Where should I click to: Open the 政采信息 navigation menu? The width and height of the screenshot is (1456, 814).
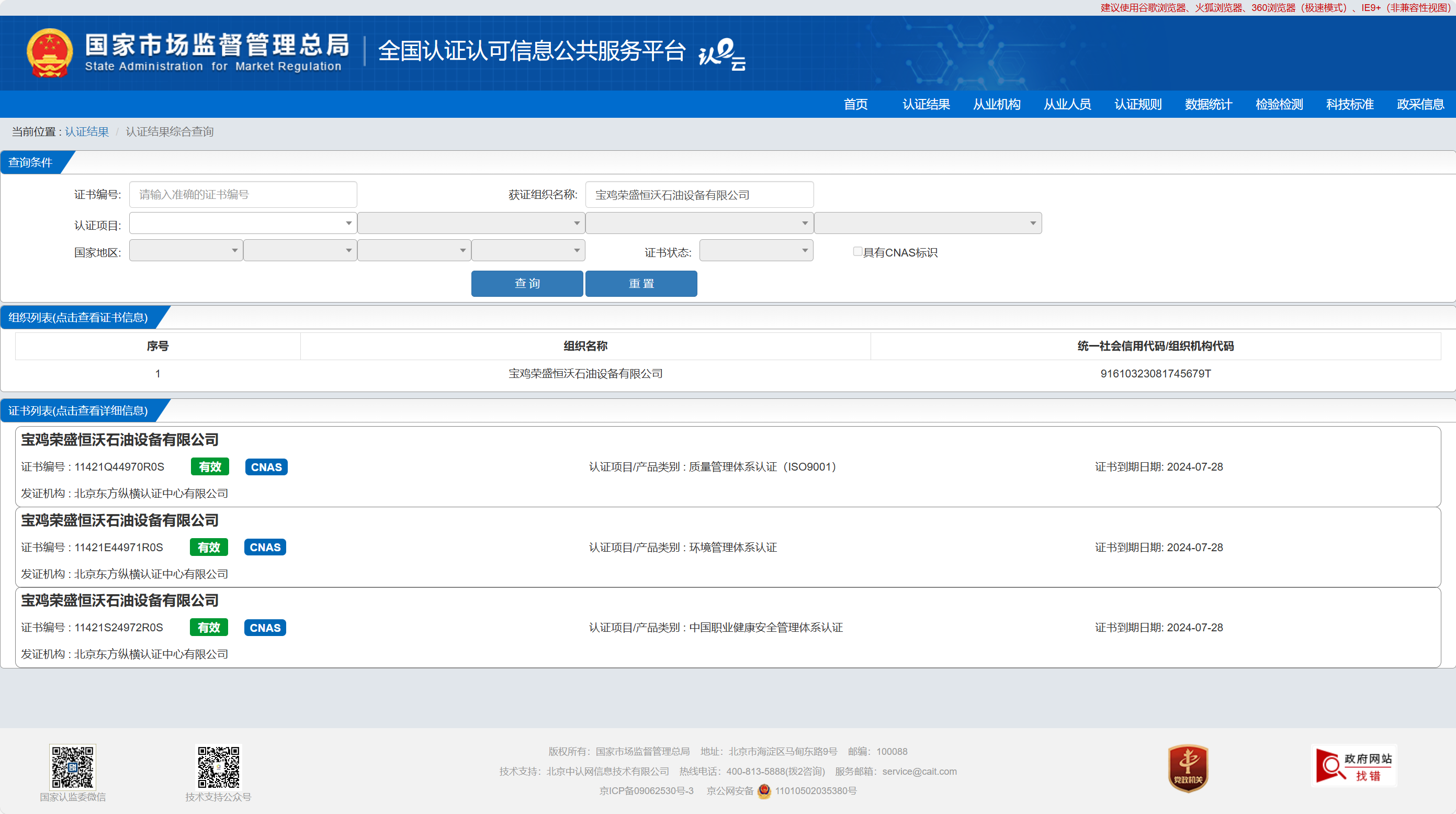point(1421,104)
